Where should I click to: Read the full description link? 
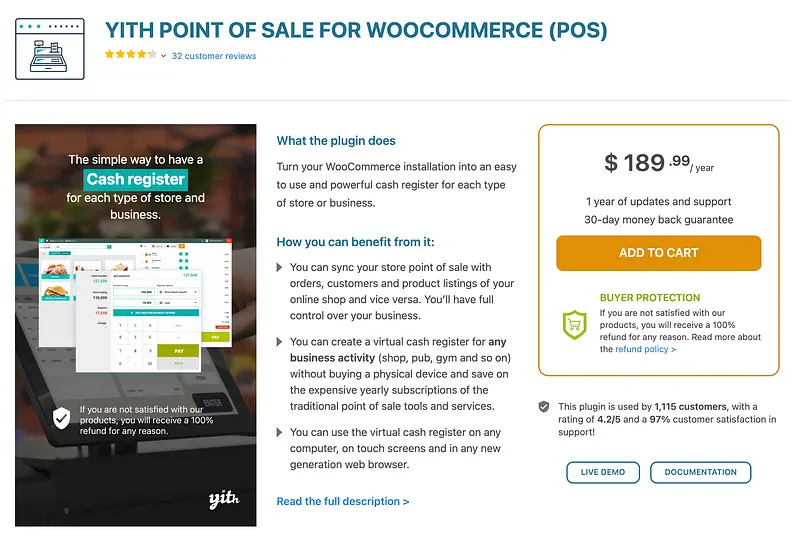point(343,501)
